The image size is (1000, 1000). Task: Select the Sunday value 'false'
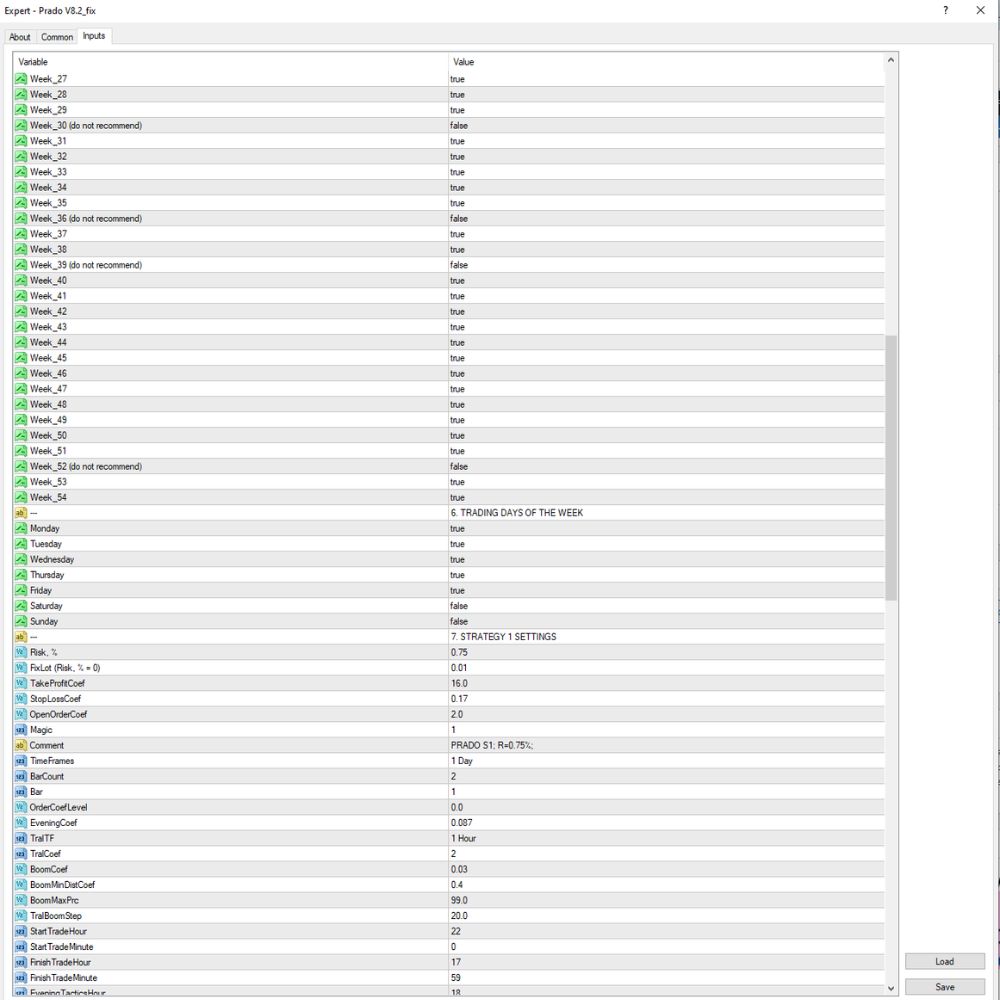click(459, 622)
